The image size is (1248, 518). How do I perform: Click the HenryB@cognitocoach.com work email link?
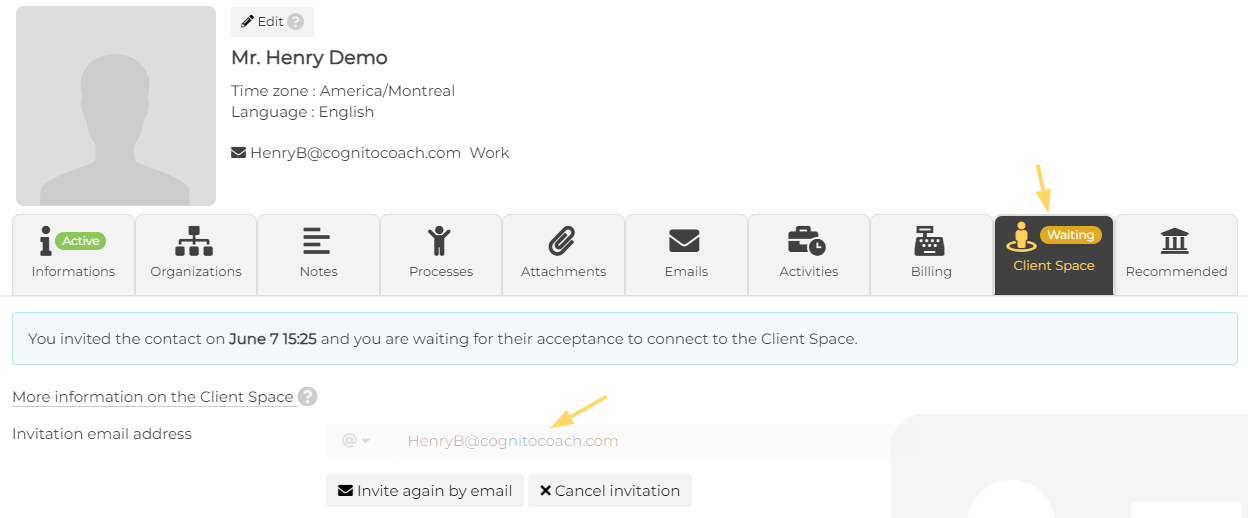click(355, 153)
